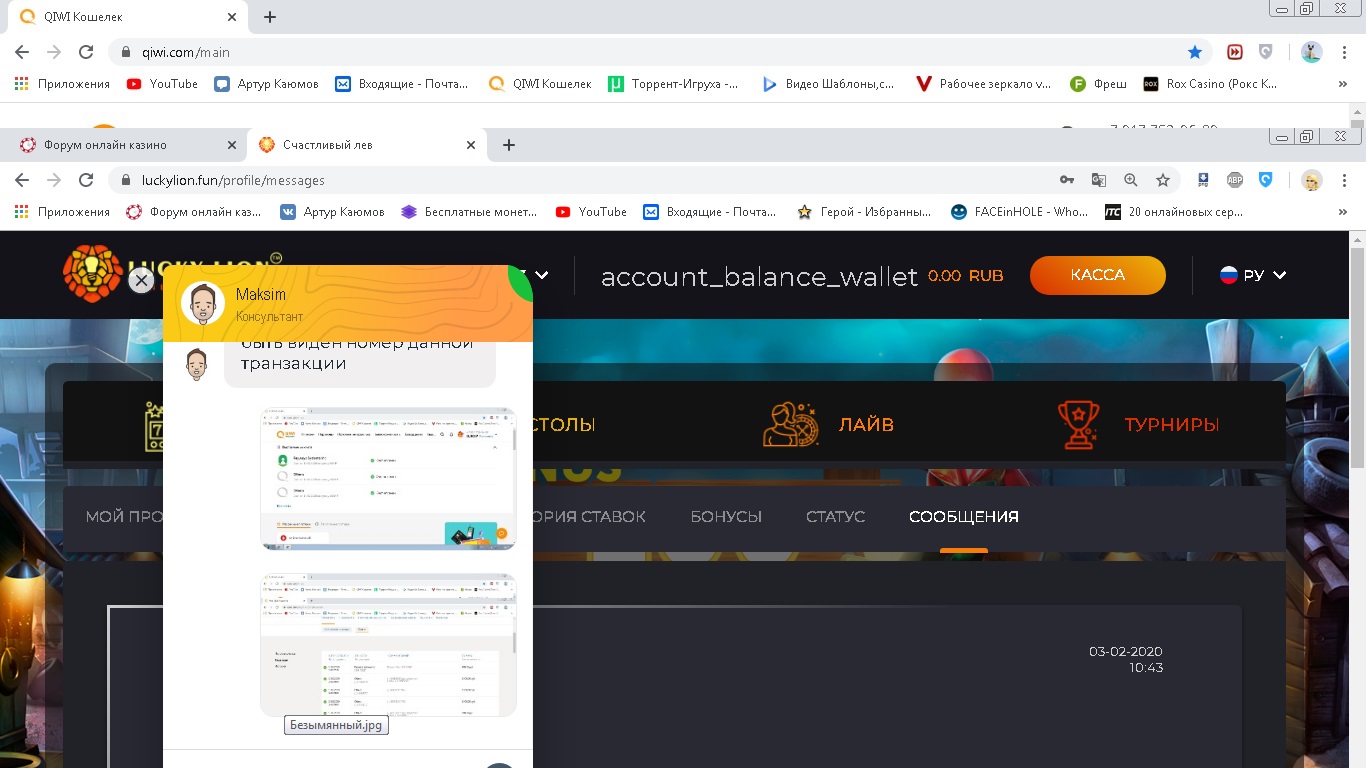The image size is (1366, 768).
Task: Open Торрент-Игруха bookmark
Action: pyautogui.click(x=674, y=84)
